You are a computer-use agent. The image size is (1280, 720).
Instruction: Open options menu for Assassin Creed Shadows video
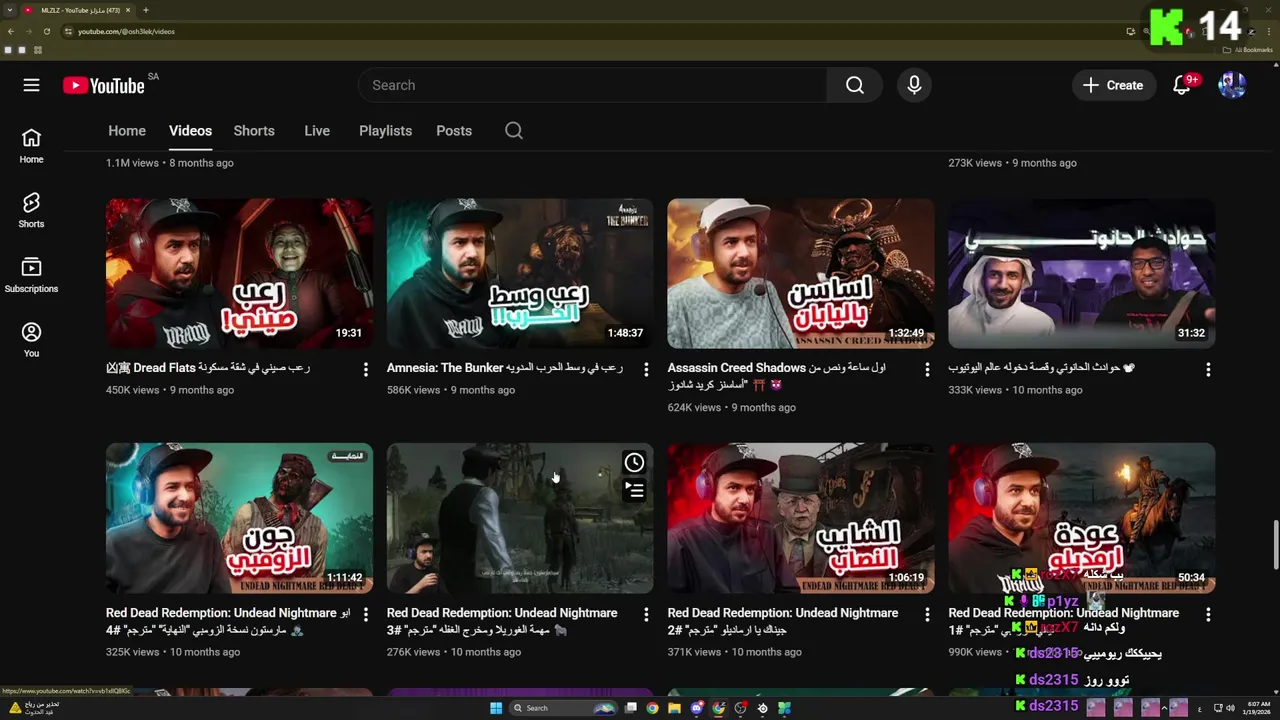point(927,370)
